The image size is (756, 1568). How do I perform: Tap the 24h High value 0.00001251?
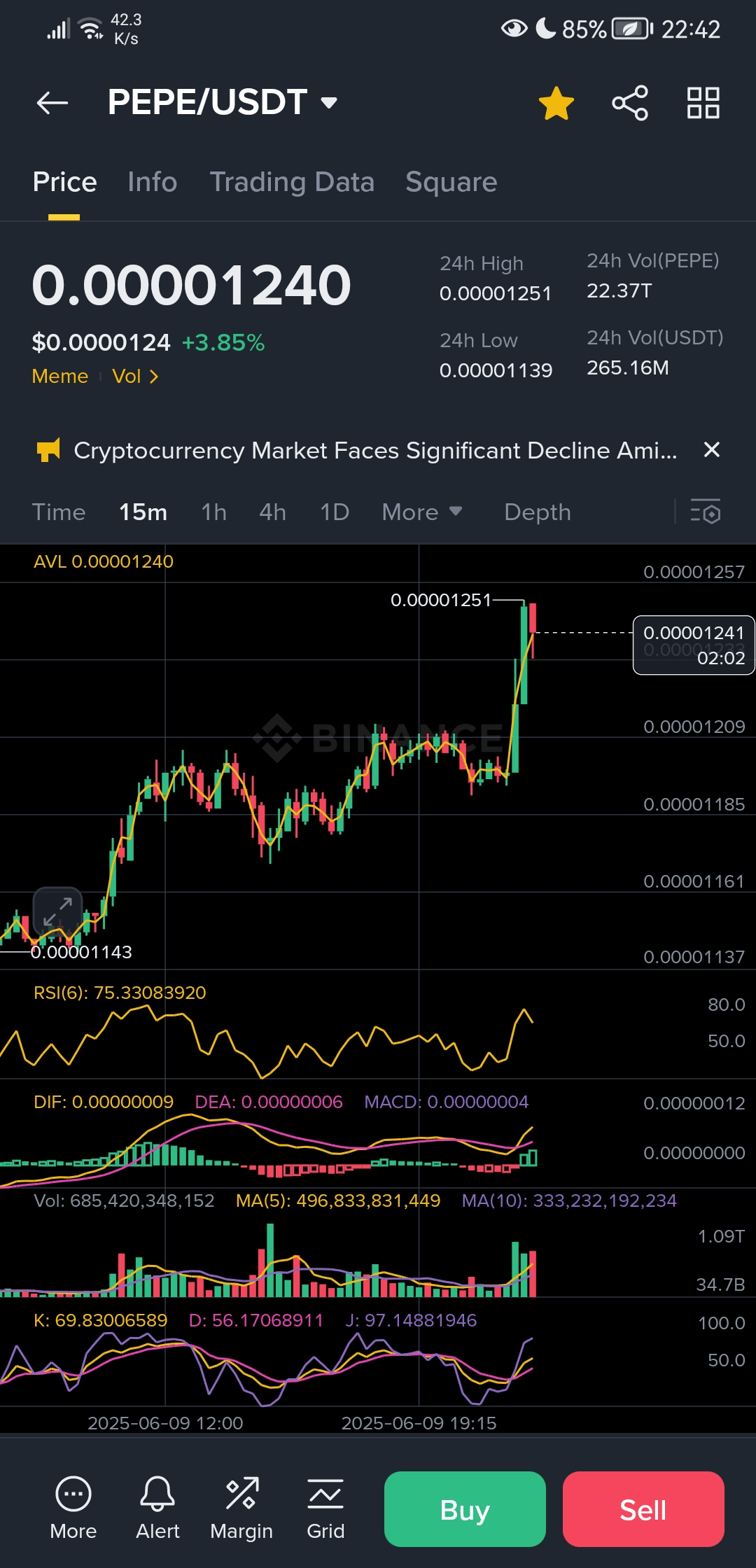pos(496,293)
